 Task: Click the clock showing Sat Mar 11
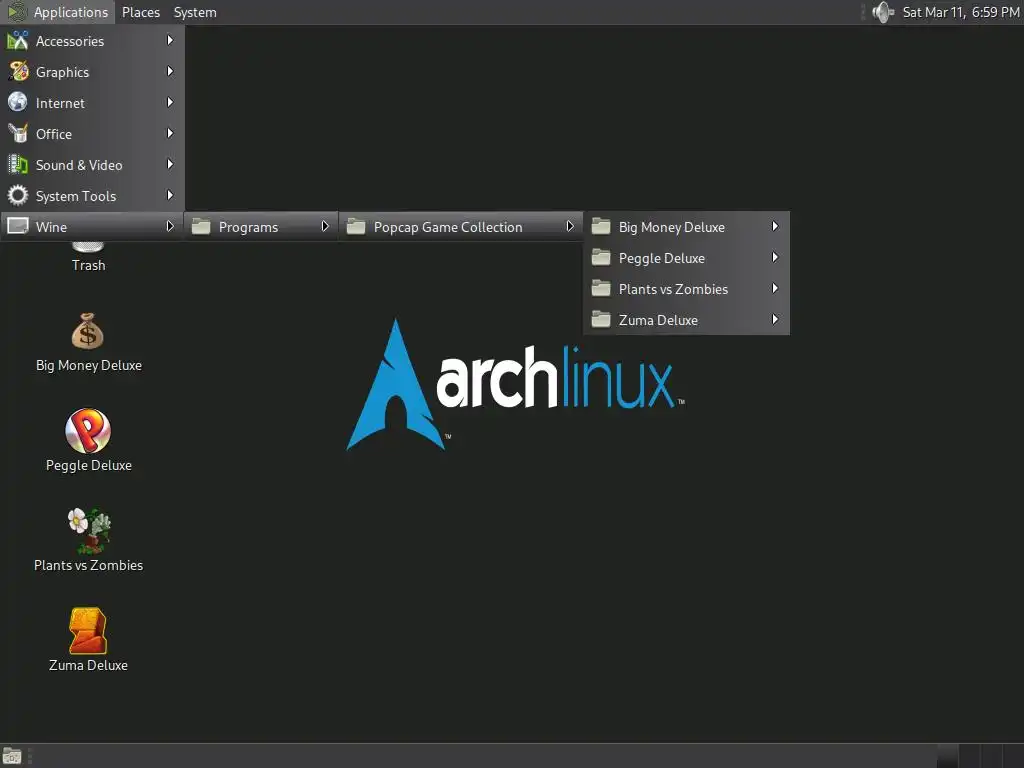coord(961,12)
